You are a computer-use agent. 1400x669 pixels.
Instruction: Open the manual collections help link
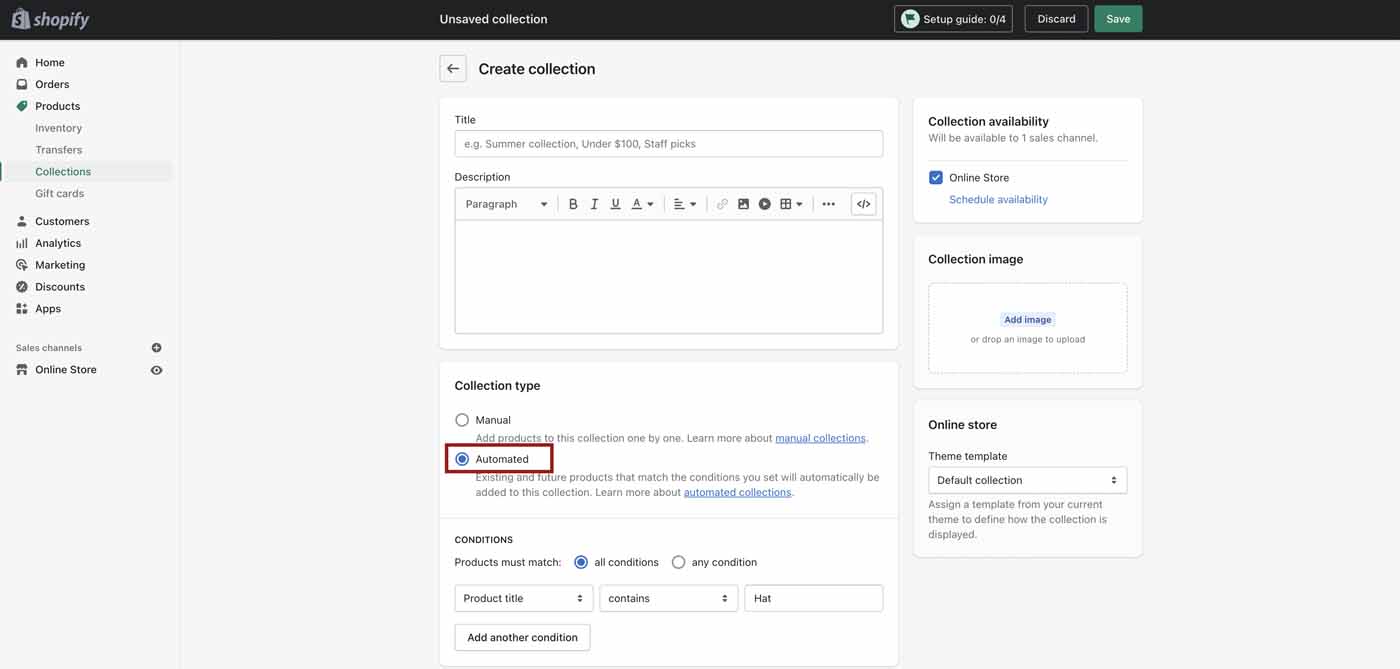[x=820, y=438]
